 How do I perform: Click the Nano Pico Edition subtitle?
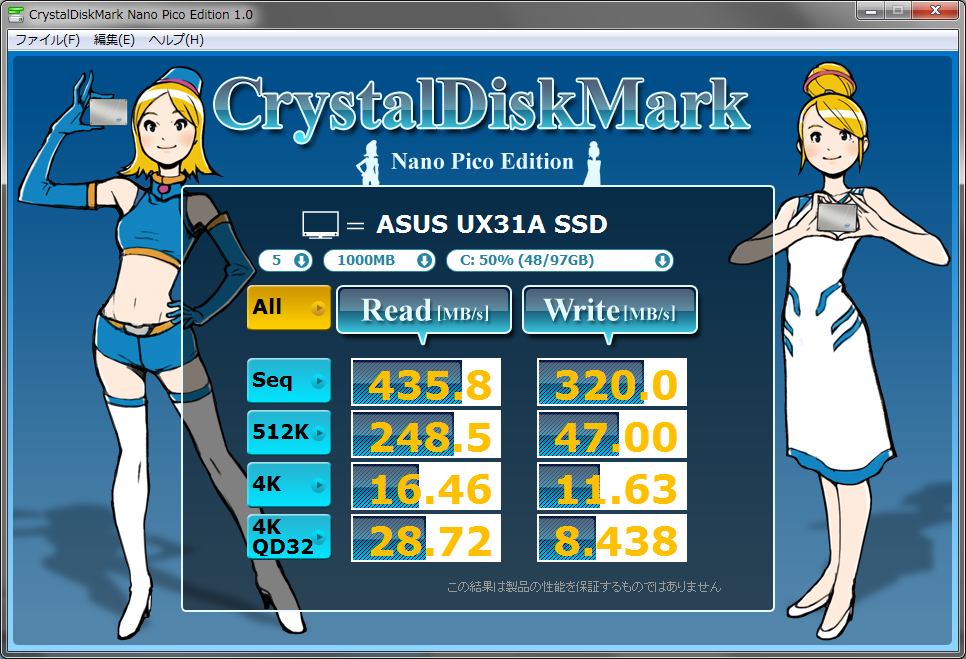(x=482, y=161)
